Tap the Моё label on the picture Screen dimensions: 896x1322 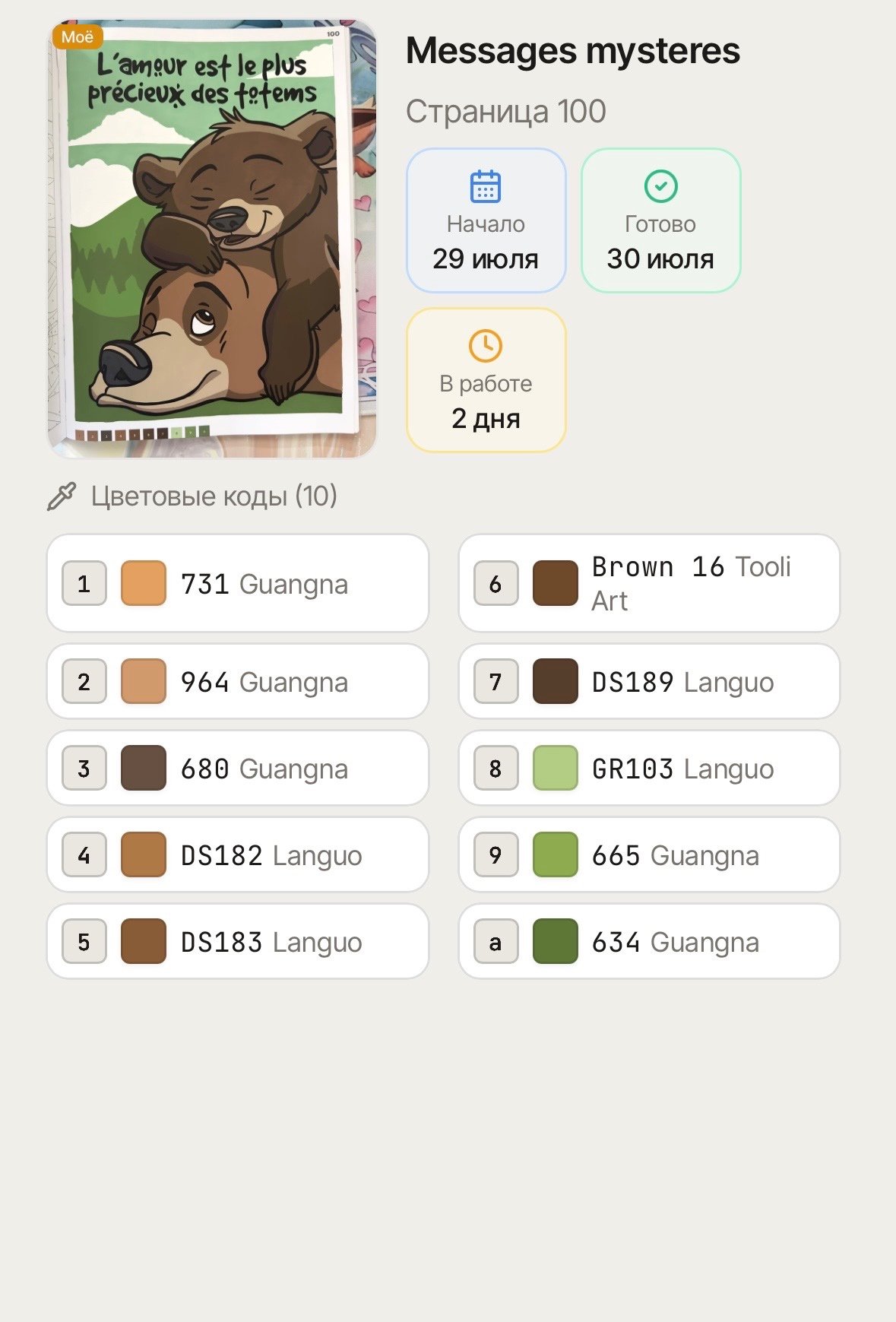coord(78,36)
